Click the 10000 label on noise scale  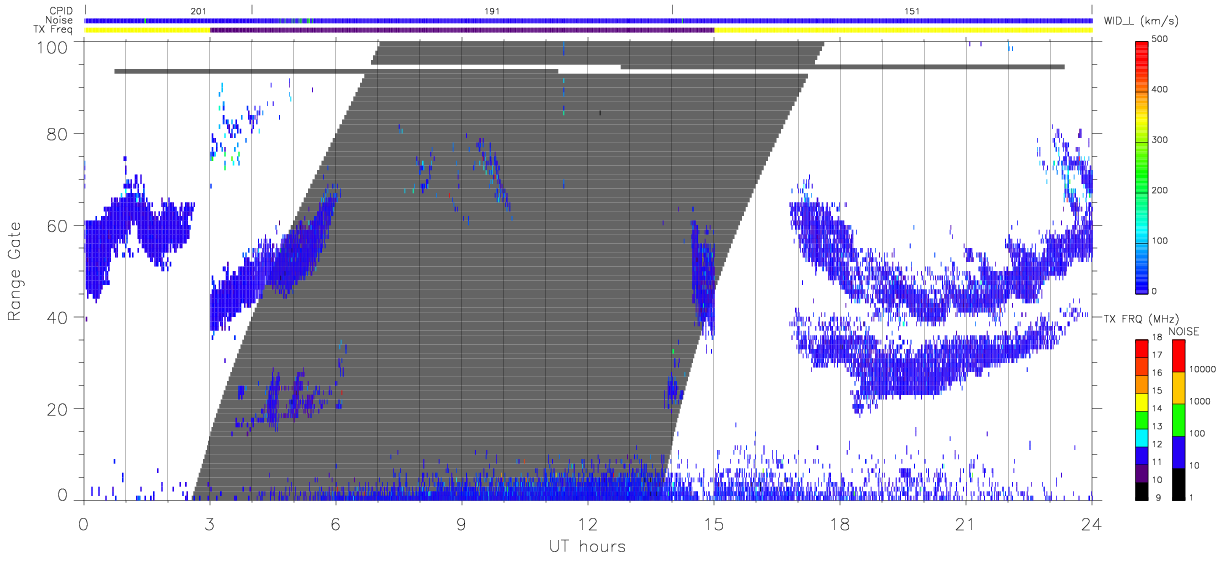pyautogui.click(x=1201, y=369)
